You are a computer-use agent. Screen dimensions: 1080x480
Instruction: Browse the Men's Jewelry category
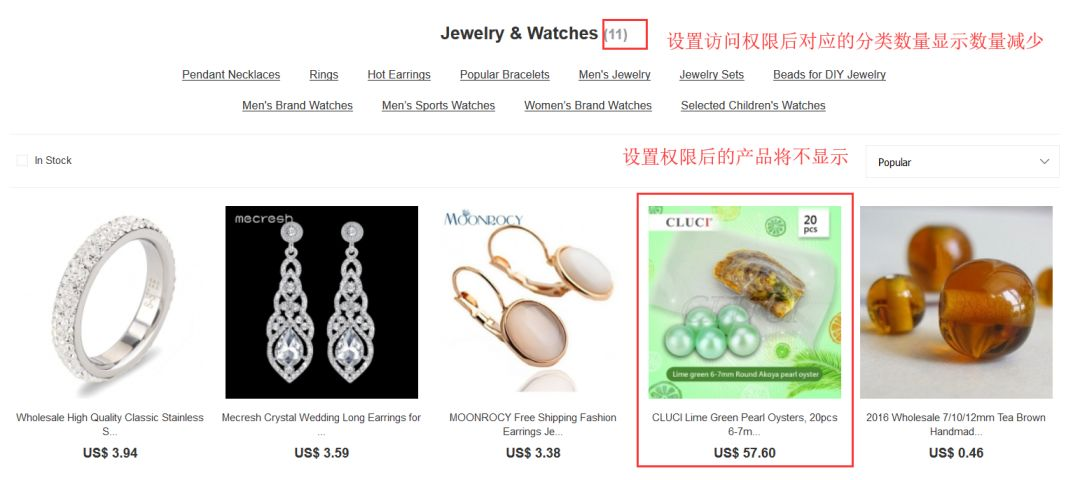pos(614,74)
